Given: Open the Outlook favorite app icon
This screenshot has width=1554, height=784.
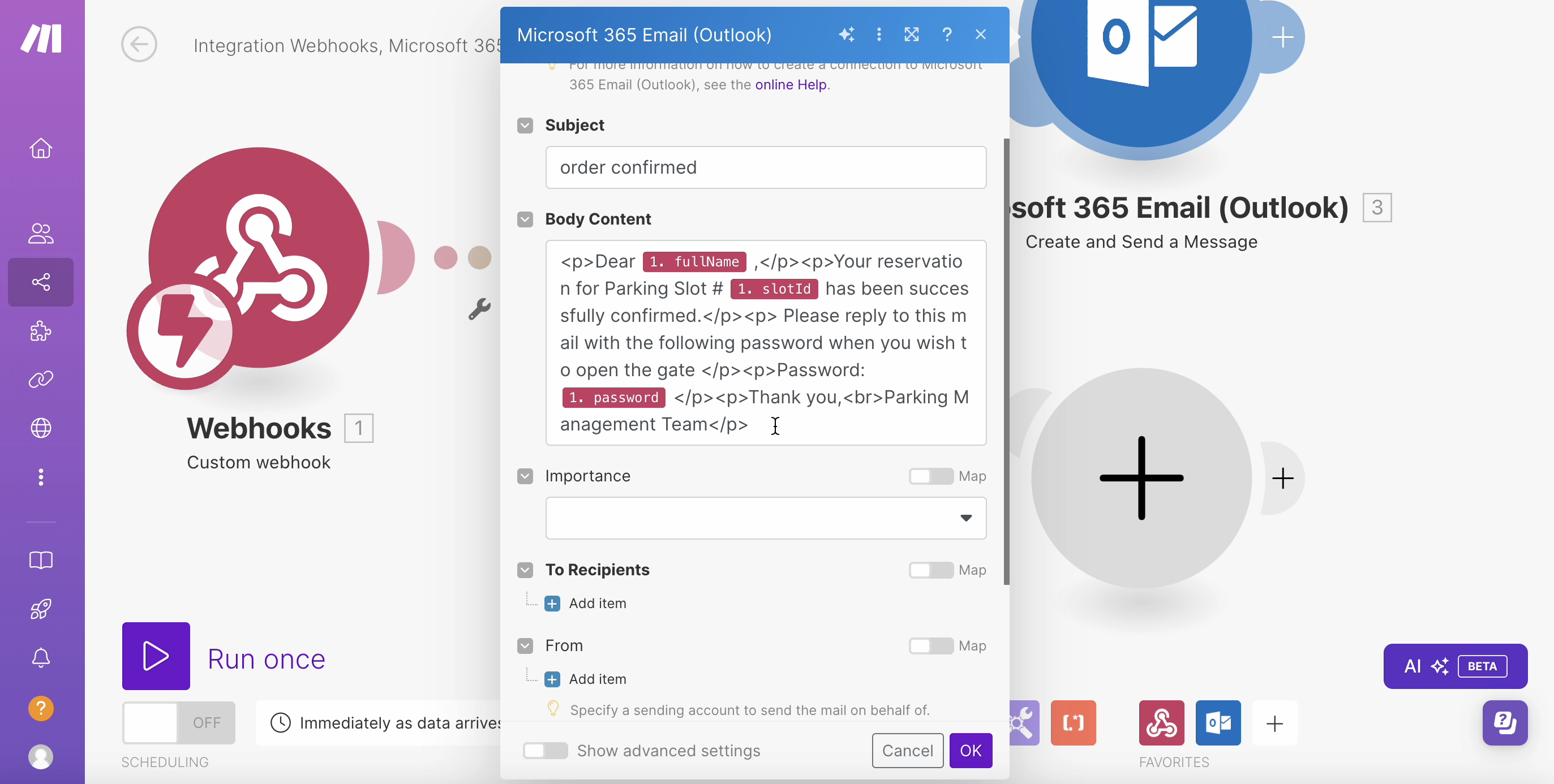Looking at the screenshot, I should coord(1218,722).
